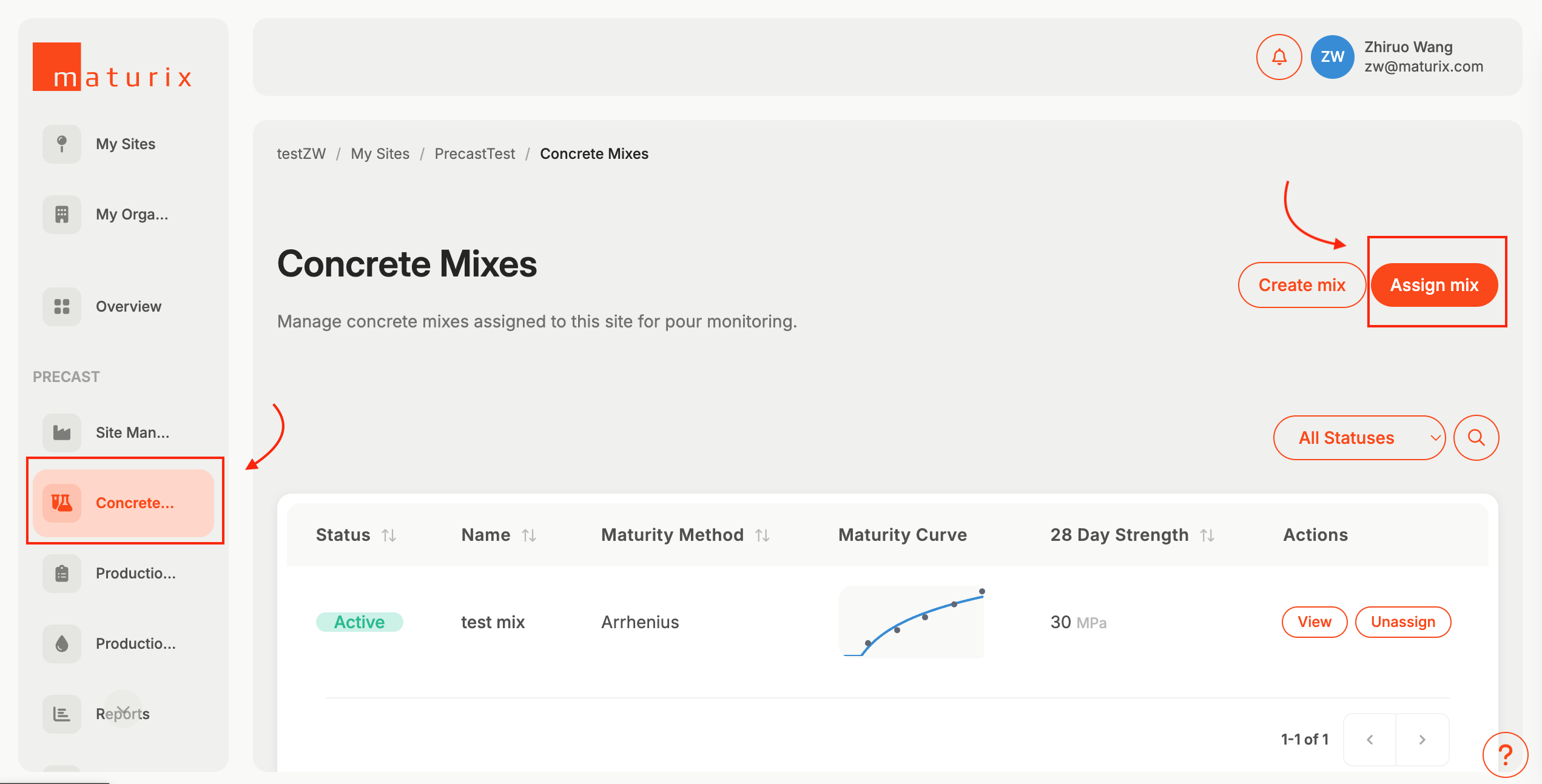Screen dimensions: 1542x784
Task: Click the notification bell icon
Action: 1279,57
